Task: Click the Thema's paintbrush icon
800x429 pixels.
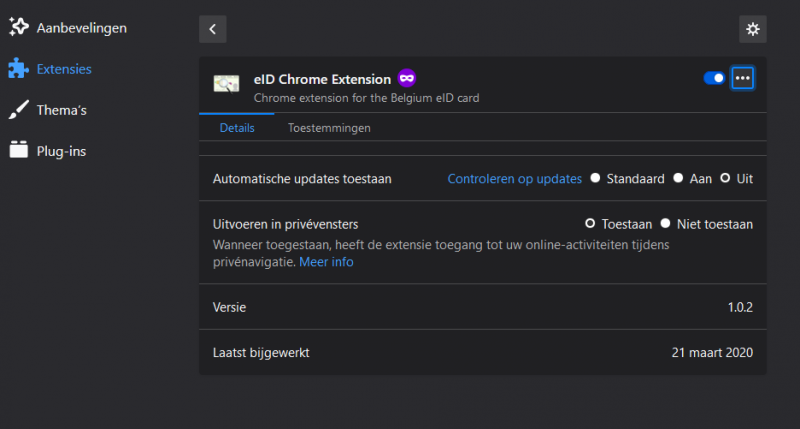Action: click(x=18, y=110)
